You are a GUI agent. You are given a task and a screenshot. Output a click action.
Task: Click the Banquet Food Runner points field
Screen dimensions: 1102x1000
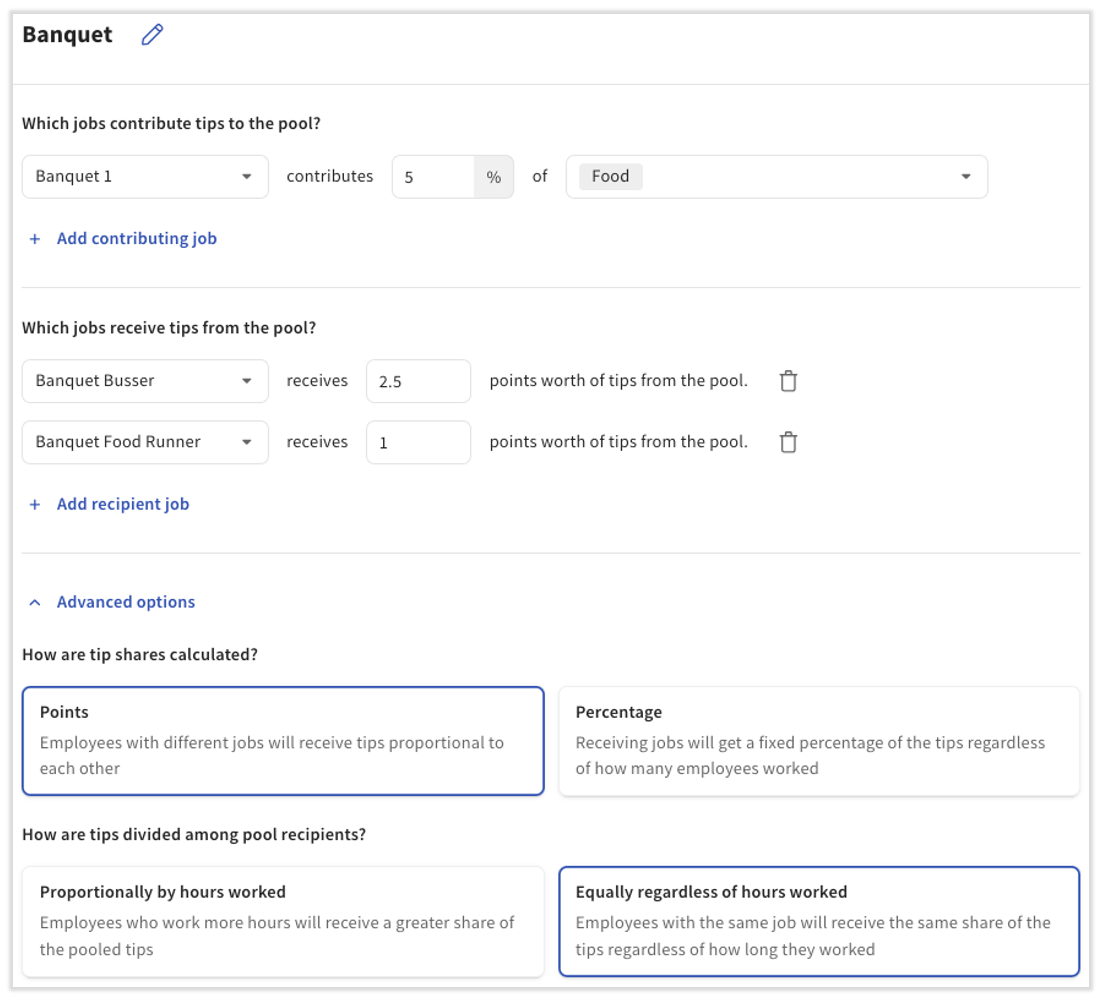click(418, 442)
